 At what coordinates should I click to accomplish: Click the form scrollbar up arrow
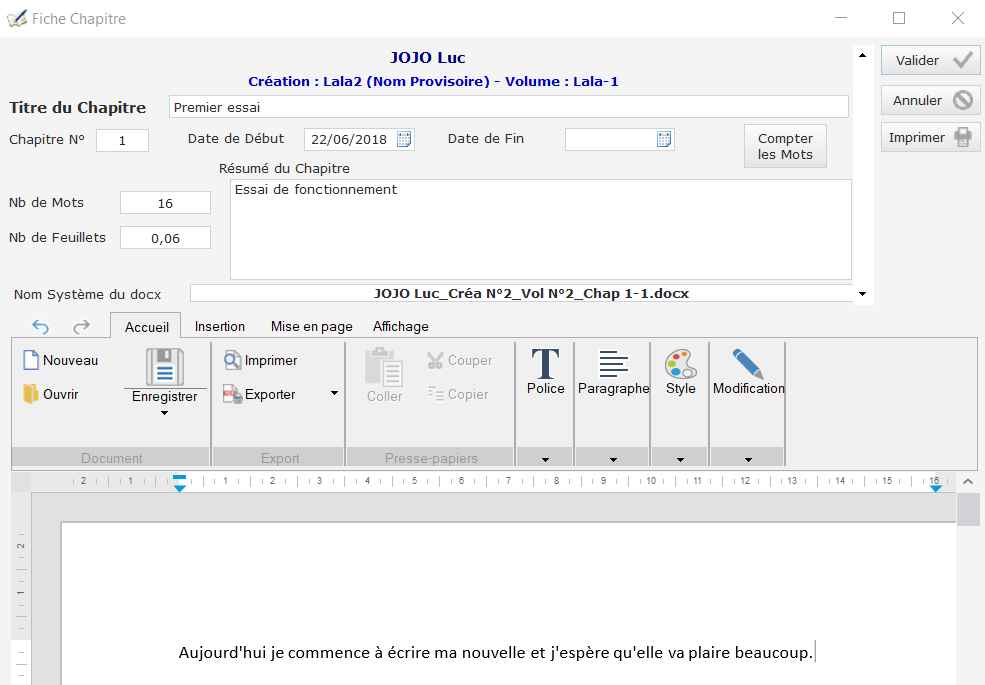click(863, 55)
